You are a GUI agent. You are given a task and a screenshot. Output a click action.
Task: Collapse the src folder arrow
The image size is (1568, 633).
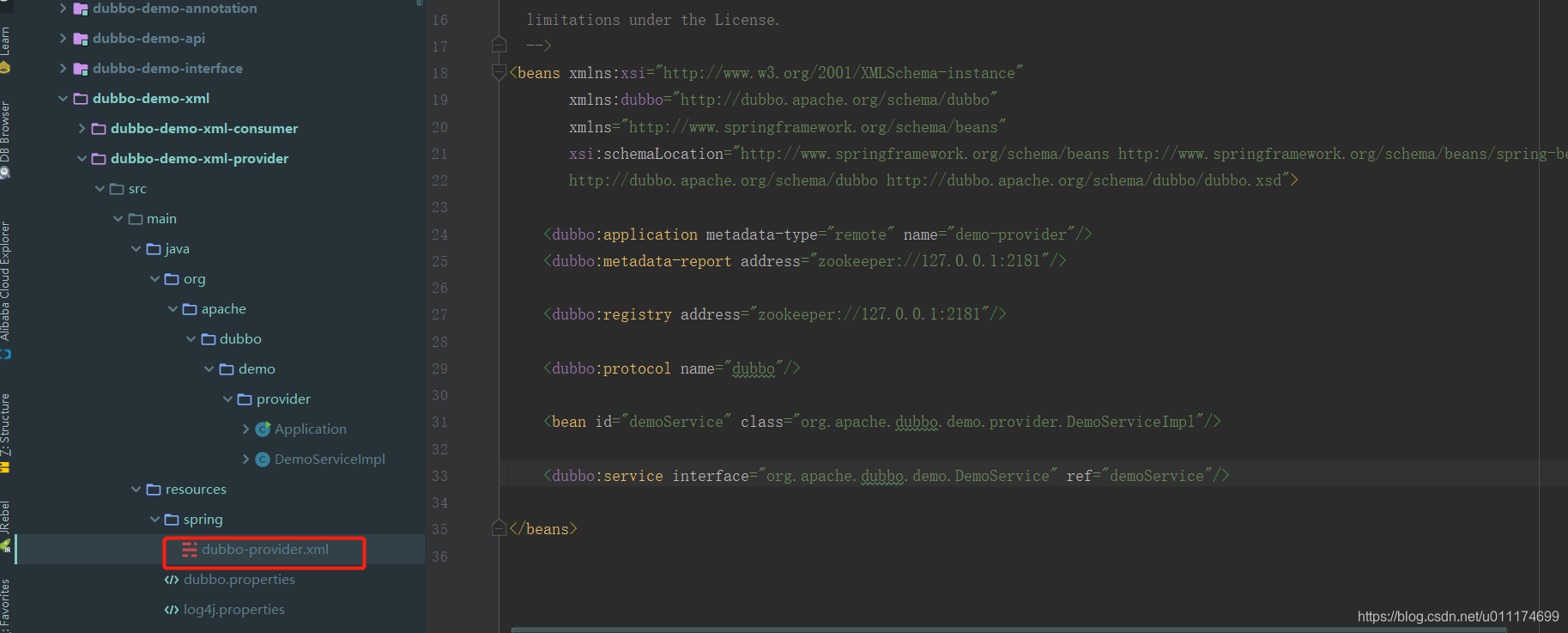click(x=100, y=189)
